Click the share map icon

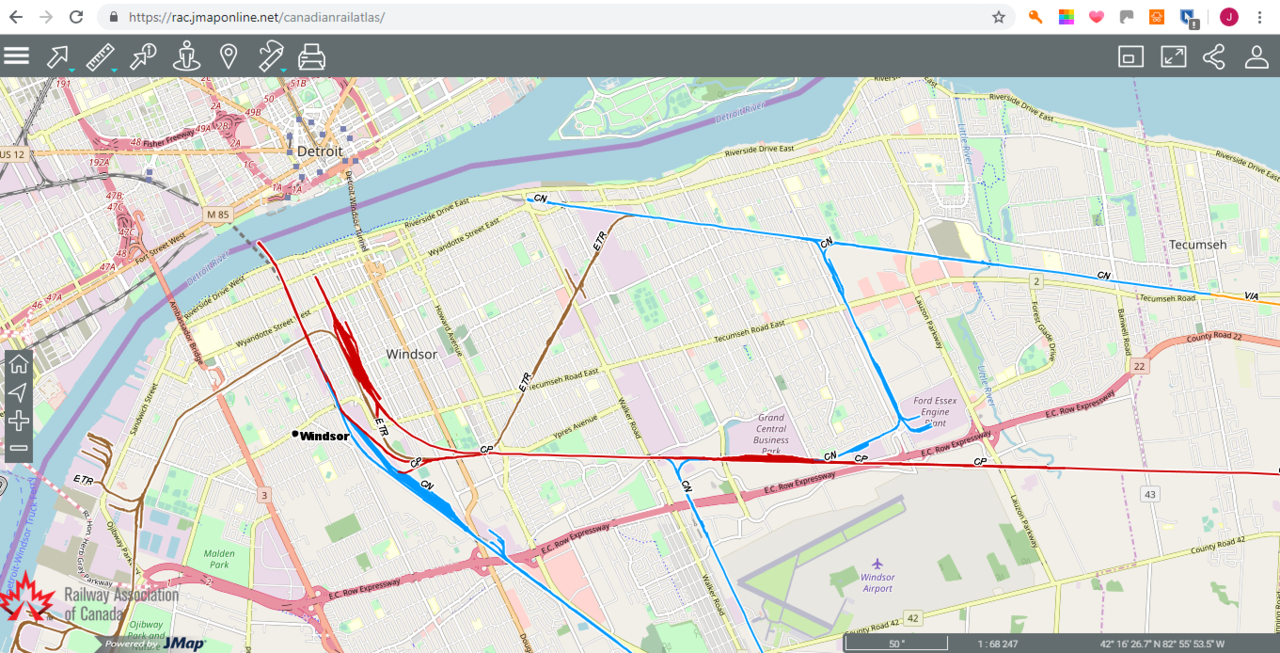click(x=1214, y=57)
